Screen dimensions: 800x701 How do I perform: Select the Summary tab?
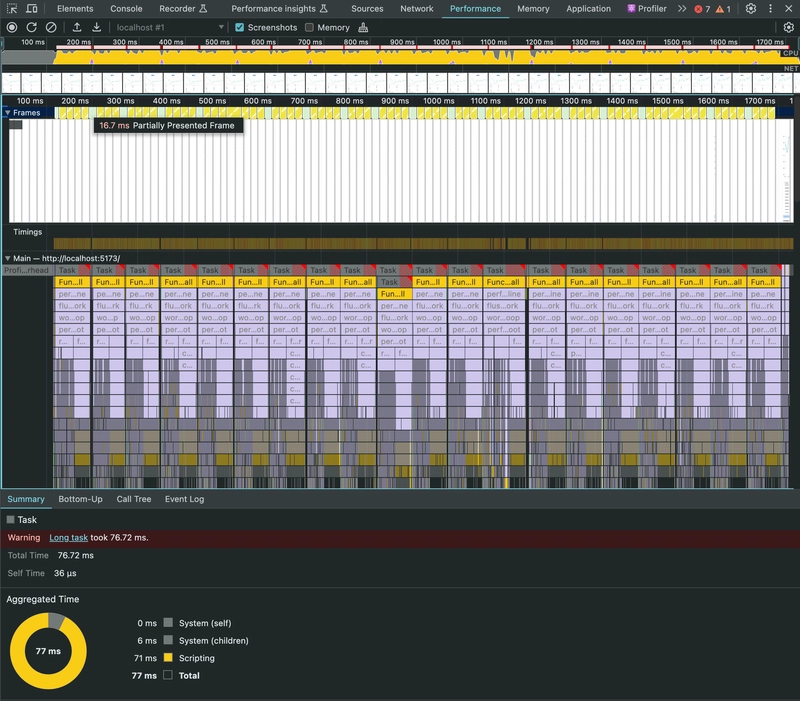click(x=26, y=499)
